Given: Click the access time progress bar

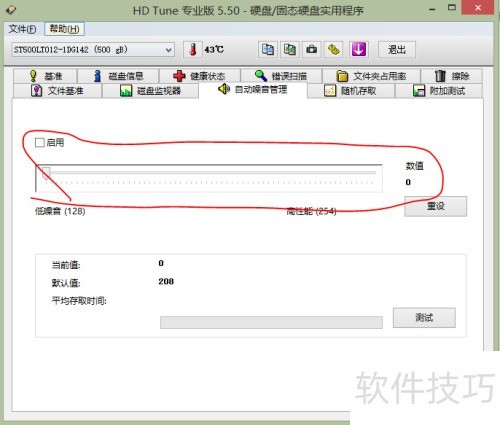Looking at the screenshot, I should click(x=271, y=322).
